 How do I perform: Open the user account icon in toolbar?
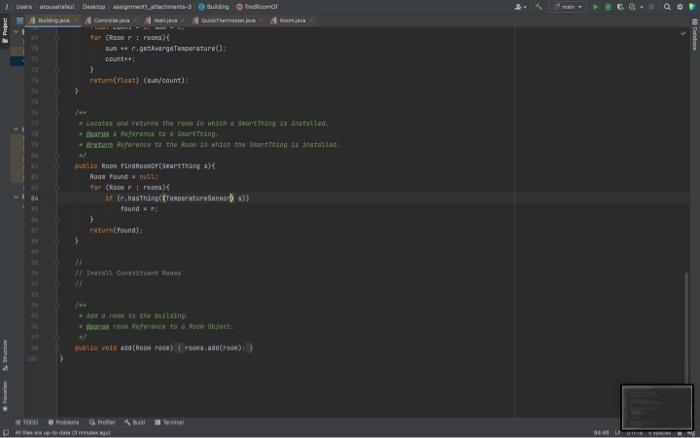(x=519, y=7)
